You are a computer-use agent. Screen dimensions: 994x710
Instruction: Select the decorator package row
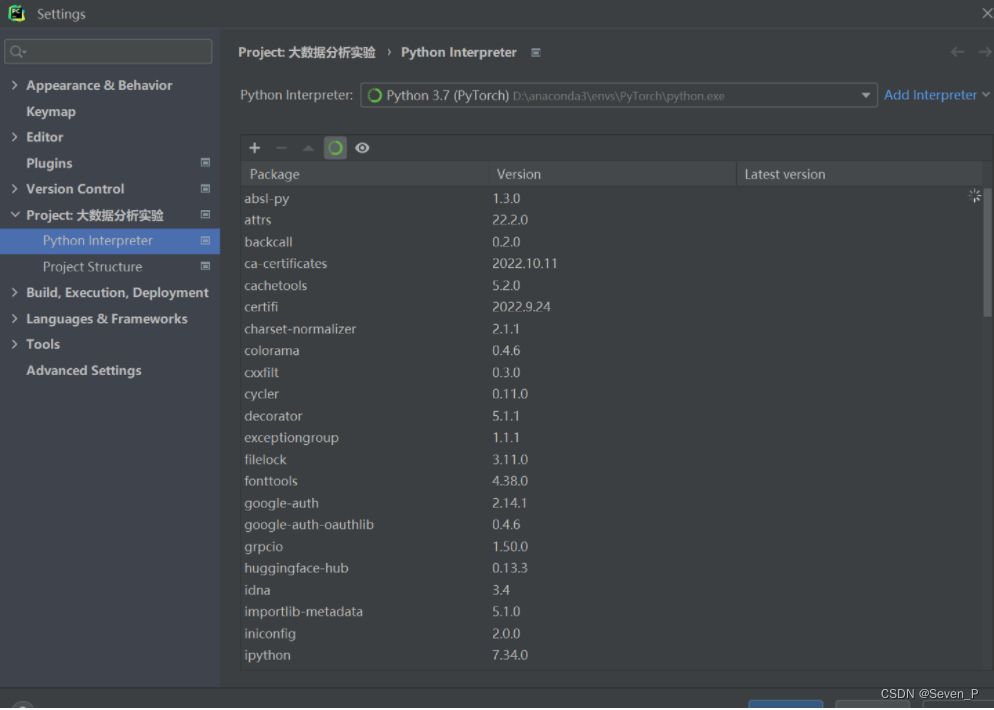click(612, 416)
